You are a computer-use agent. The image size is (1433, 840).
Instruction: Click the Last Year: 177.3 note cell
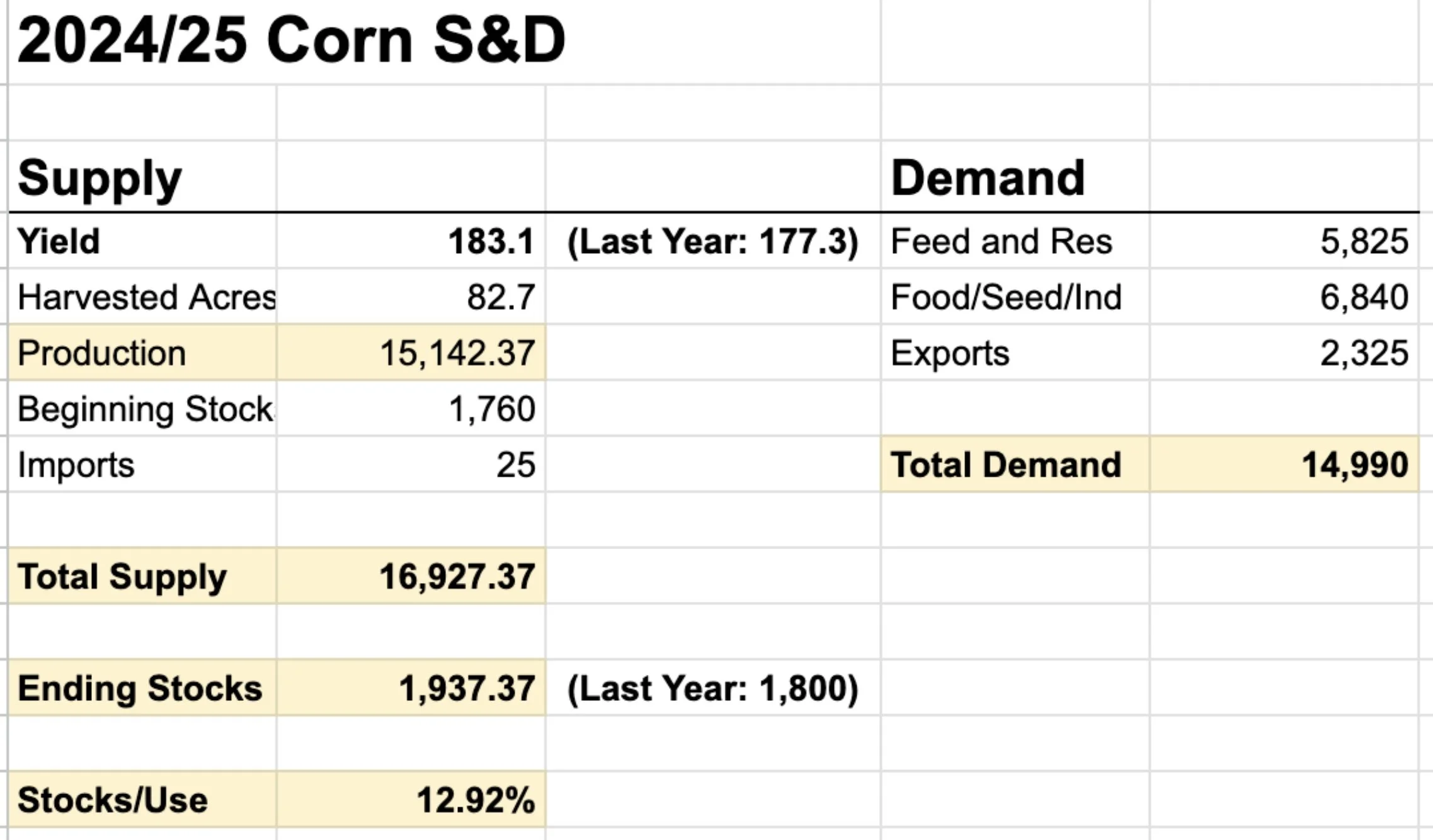(x=713, y=241)
